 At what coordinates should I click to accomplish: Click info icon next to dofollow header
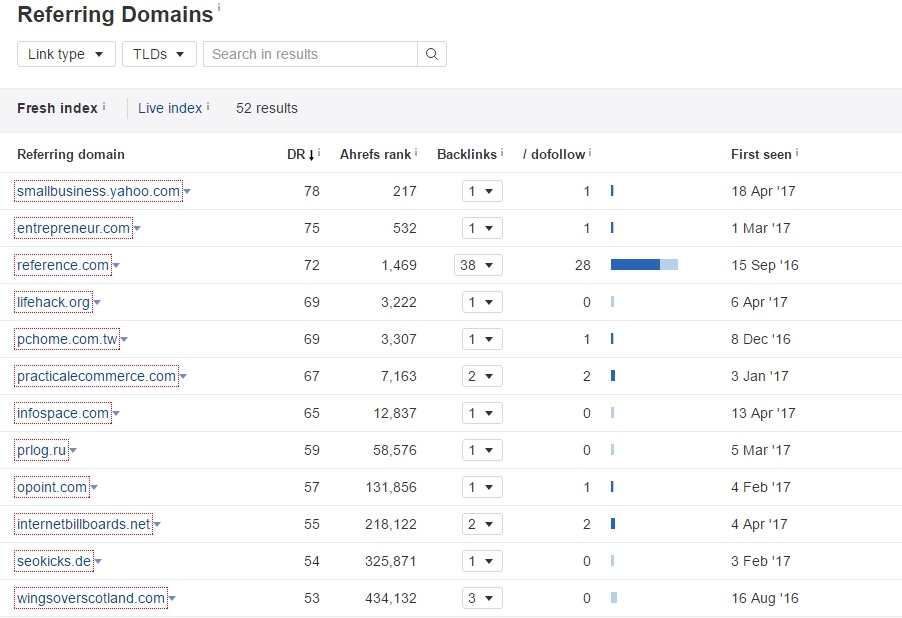590,152
